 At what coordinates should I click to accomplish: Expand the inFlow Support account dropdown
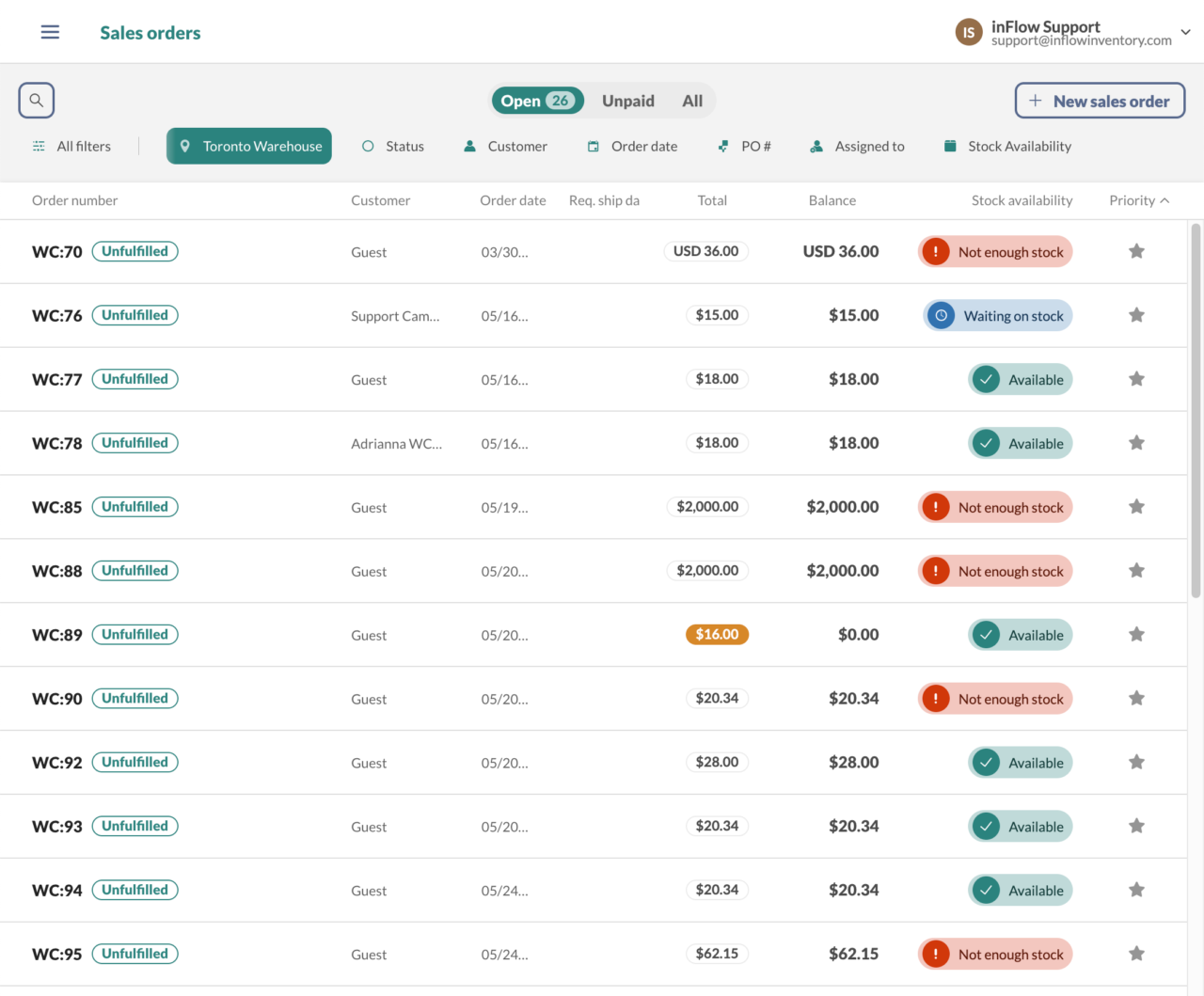(1184, 31)
